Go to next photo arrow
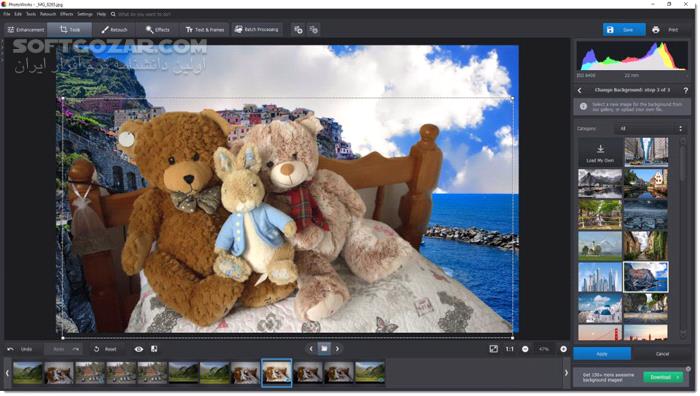 (338, 349)
